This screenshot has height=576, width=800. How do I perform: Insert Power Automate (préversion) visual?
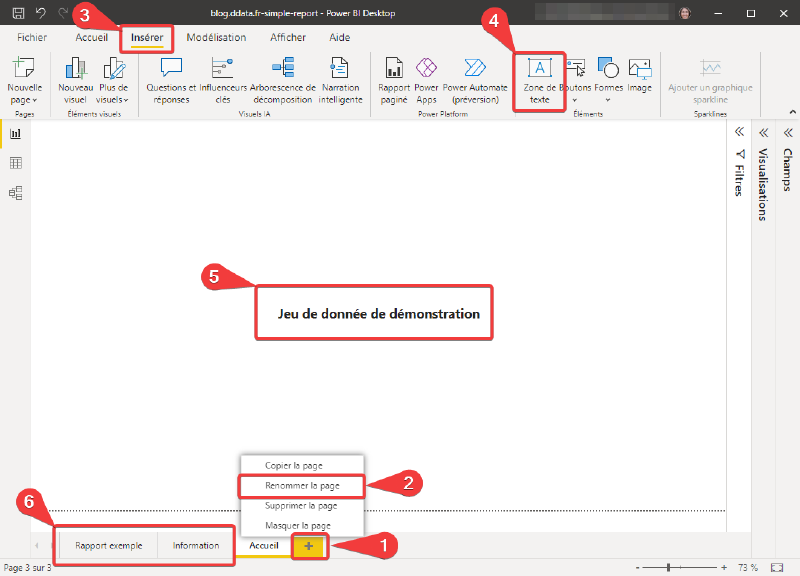pos(475,81)
